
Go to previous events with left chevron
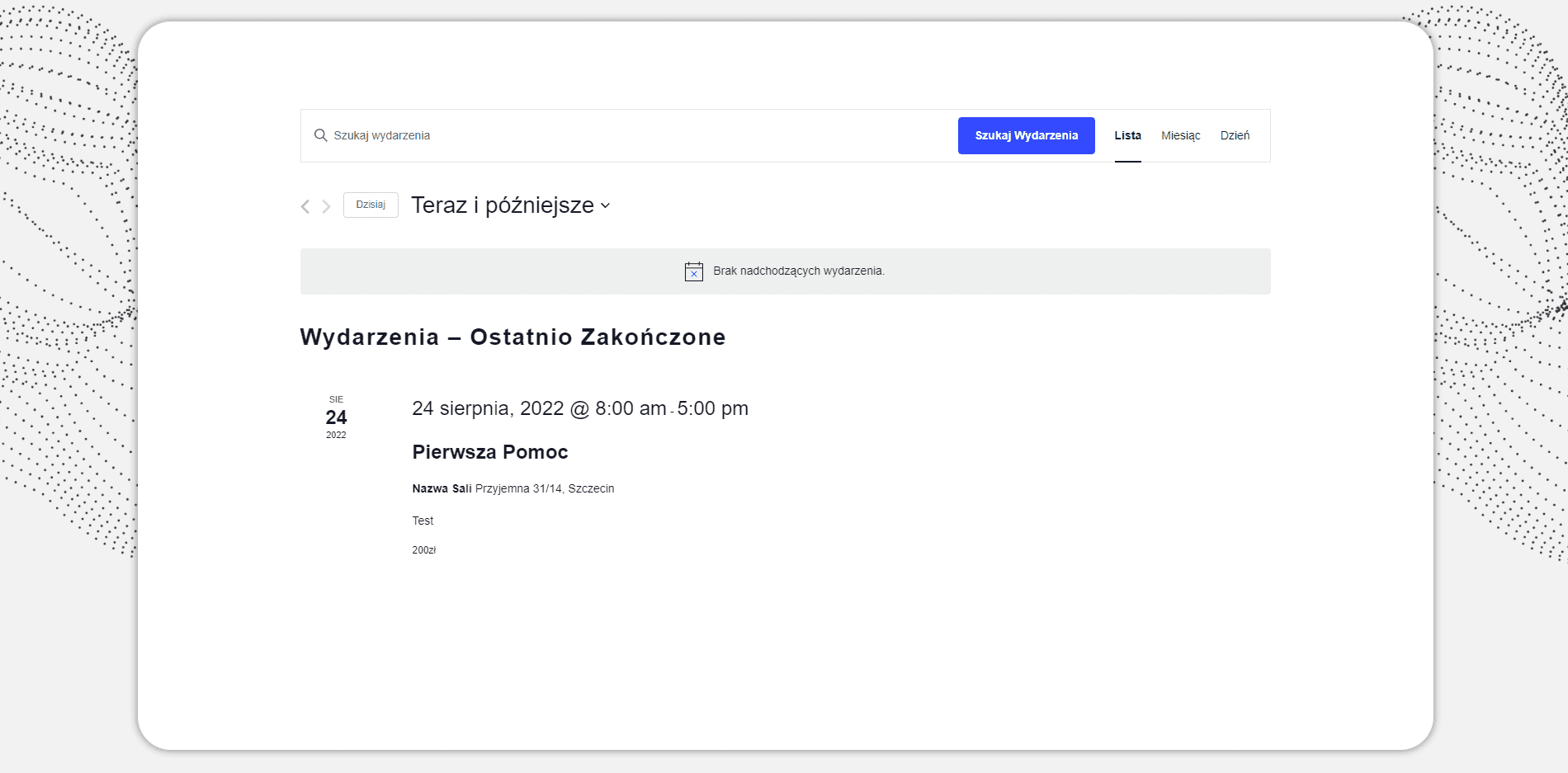click(x=305, y=206)
